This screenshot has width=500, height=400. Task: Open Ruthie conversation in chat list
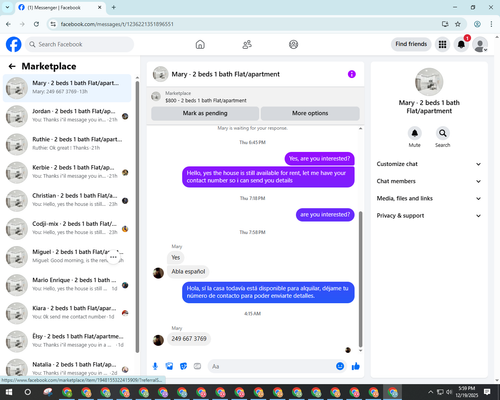[67, 144]
